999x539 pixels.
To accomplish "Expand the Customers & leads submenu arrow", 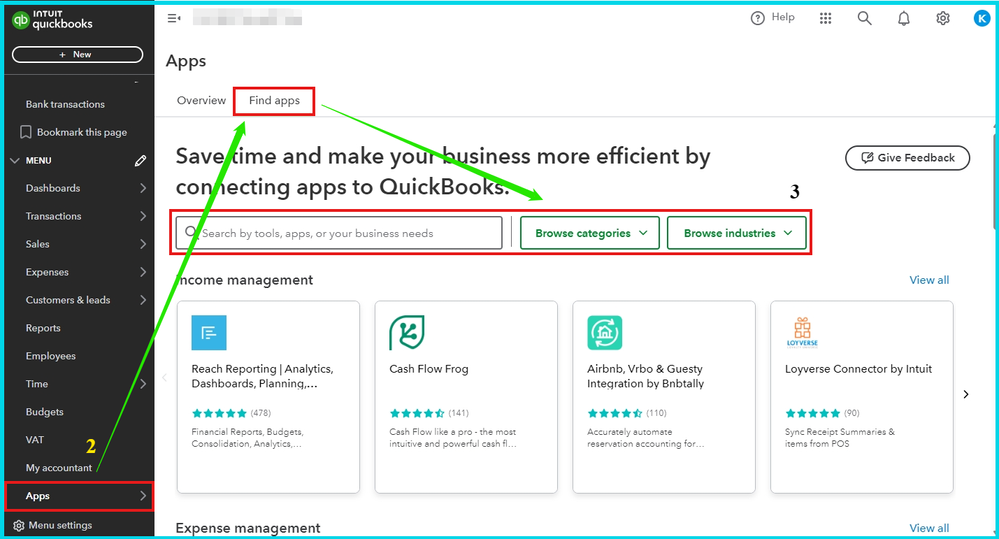I will (x=143, y=300).
